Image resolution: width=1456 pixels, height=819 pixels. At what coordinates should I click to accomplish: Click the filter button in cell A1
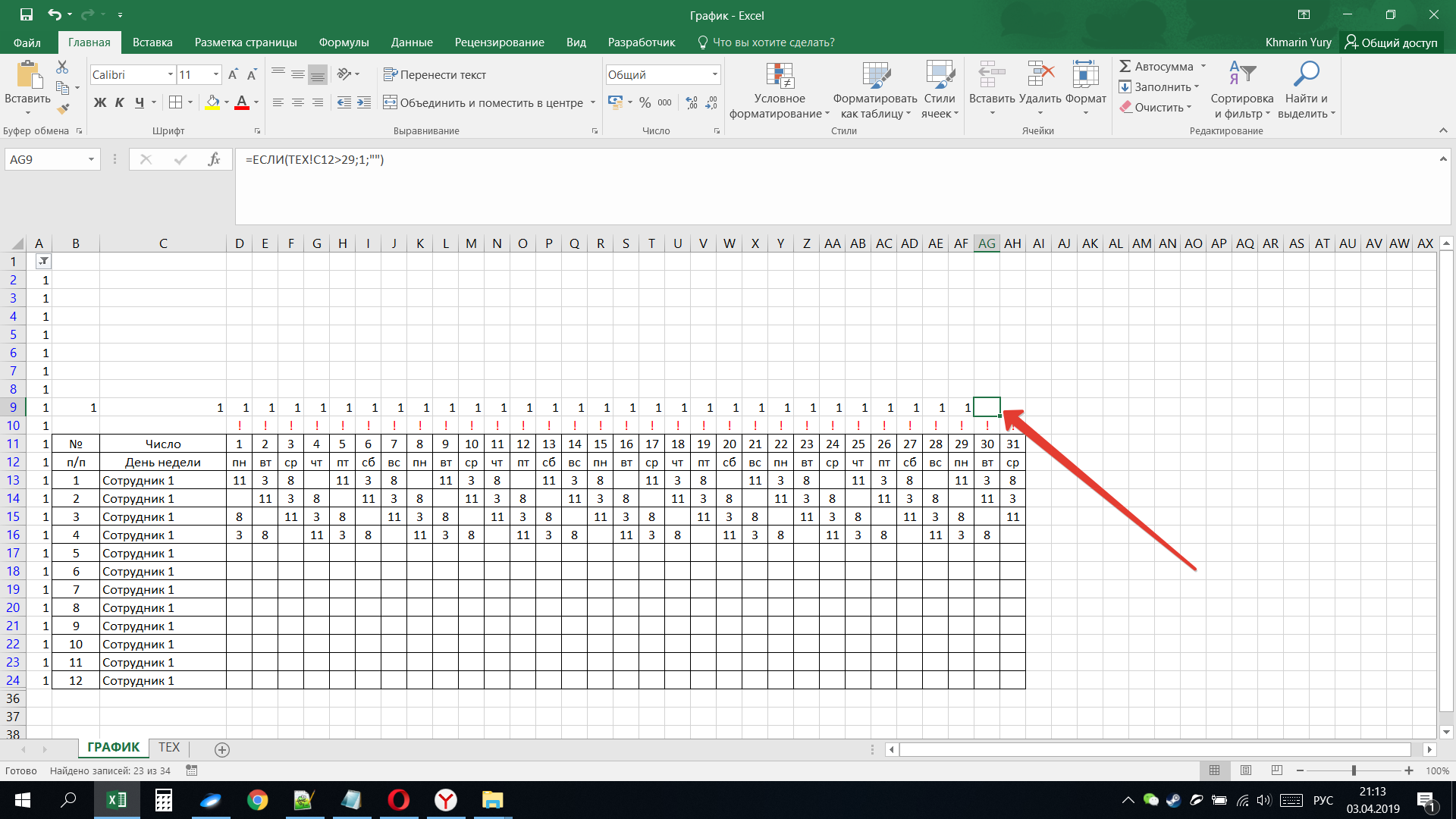pyautogui.click(x=43, y=262)
